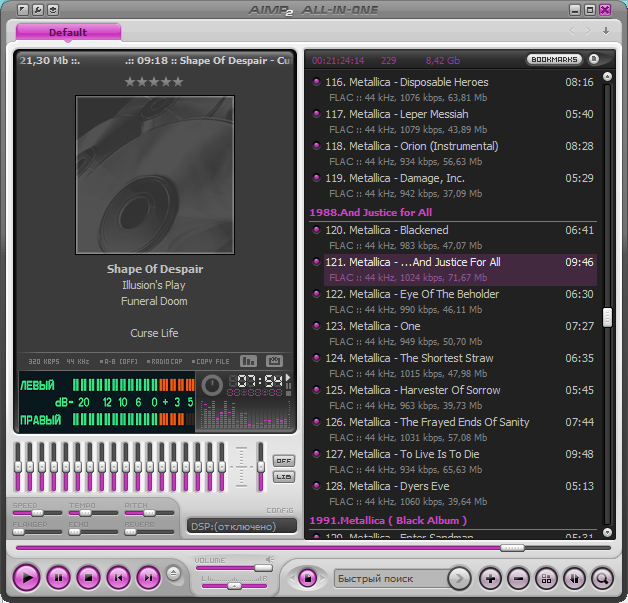Collapse the 1988.And Justice for All group
628x603 pixels.
pos(370,212)
